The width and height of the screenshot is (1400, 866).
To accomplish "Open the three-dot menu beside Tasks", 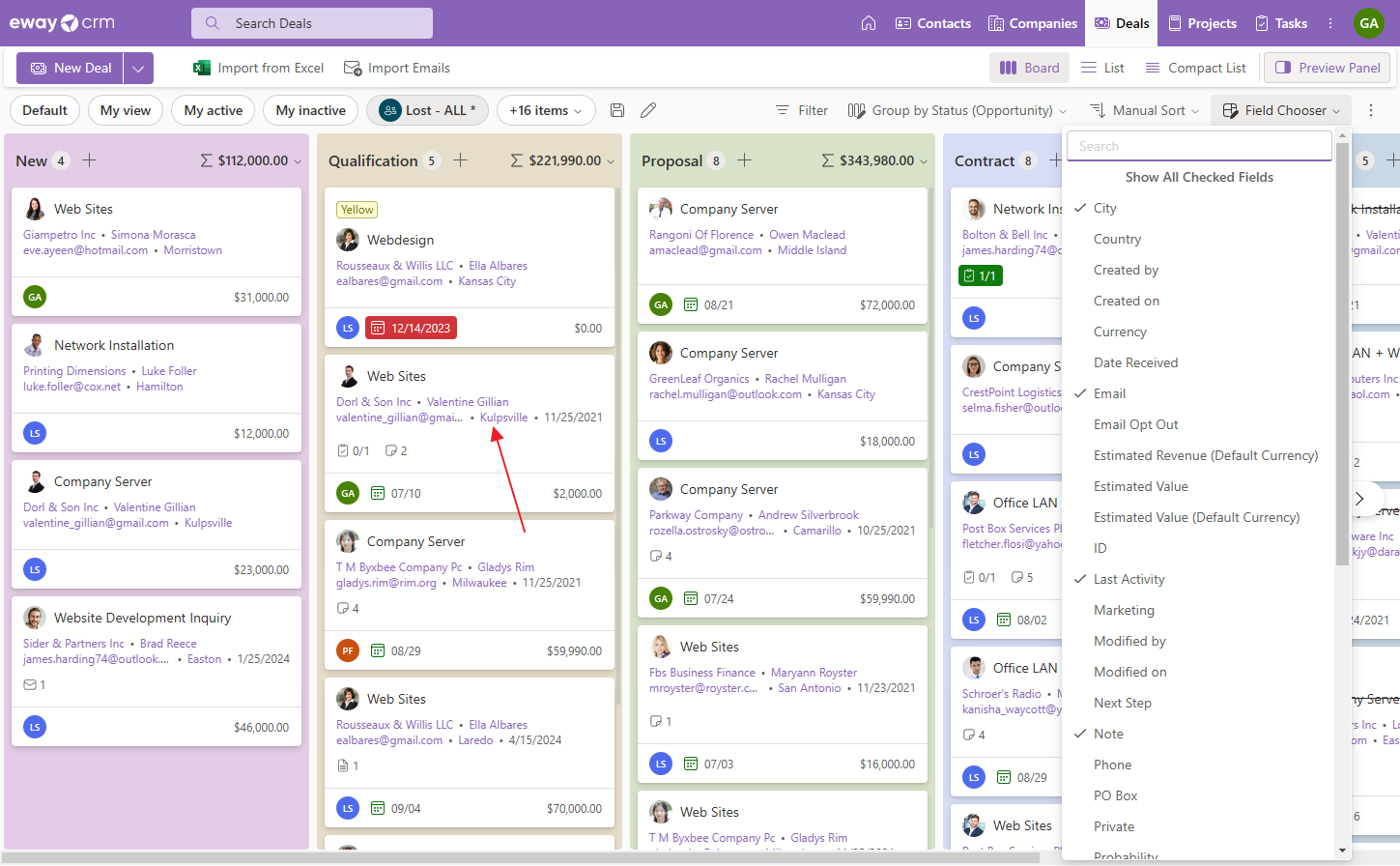I will tap(1330, 23).
